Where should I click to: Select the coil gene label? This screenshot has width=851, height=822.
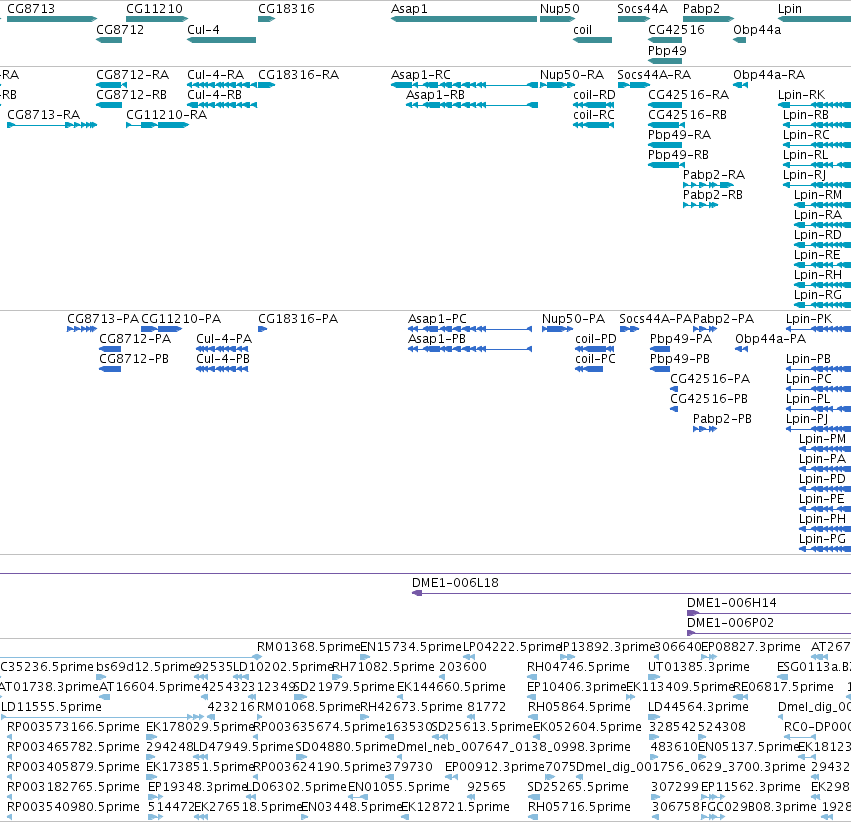tap(582, 30)
